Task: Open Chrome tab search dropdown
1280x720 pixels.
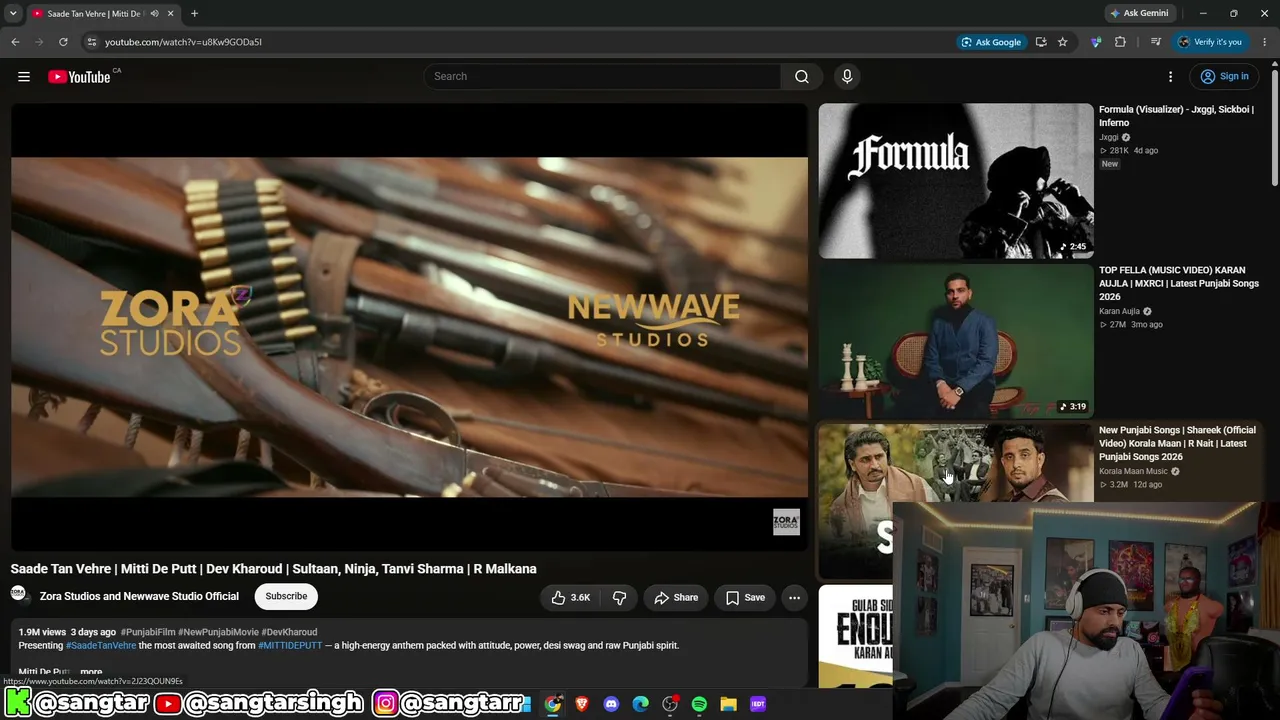Action: click(x=13, y=13)
